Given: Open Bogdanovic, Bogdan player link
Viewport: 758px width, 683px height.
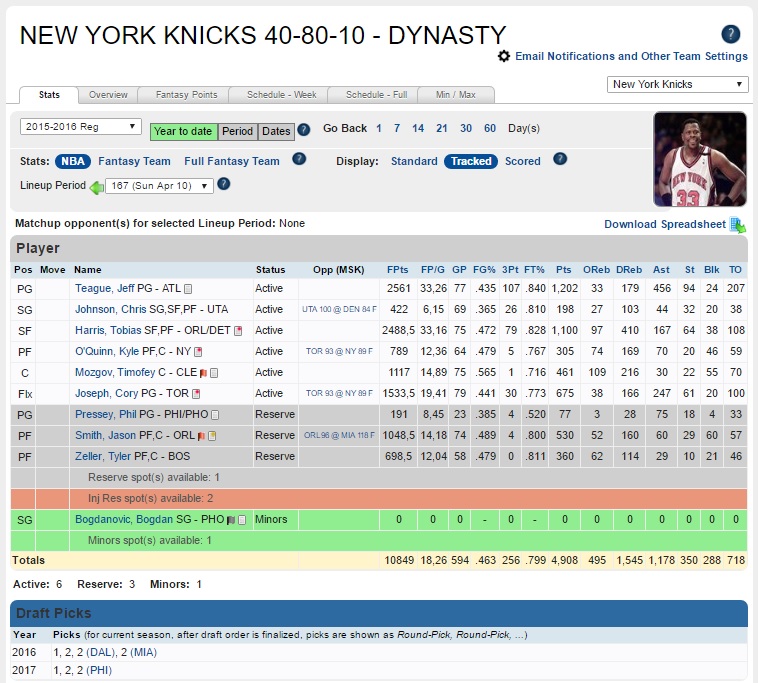Looking at the screenshot, I should point(124,520).
